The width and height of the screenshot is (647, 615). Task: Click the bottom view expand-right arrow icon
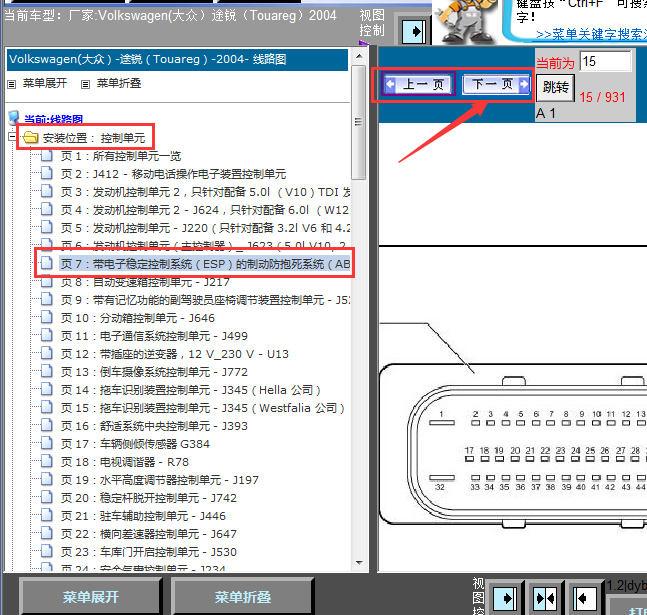tap(505, 598)
